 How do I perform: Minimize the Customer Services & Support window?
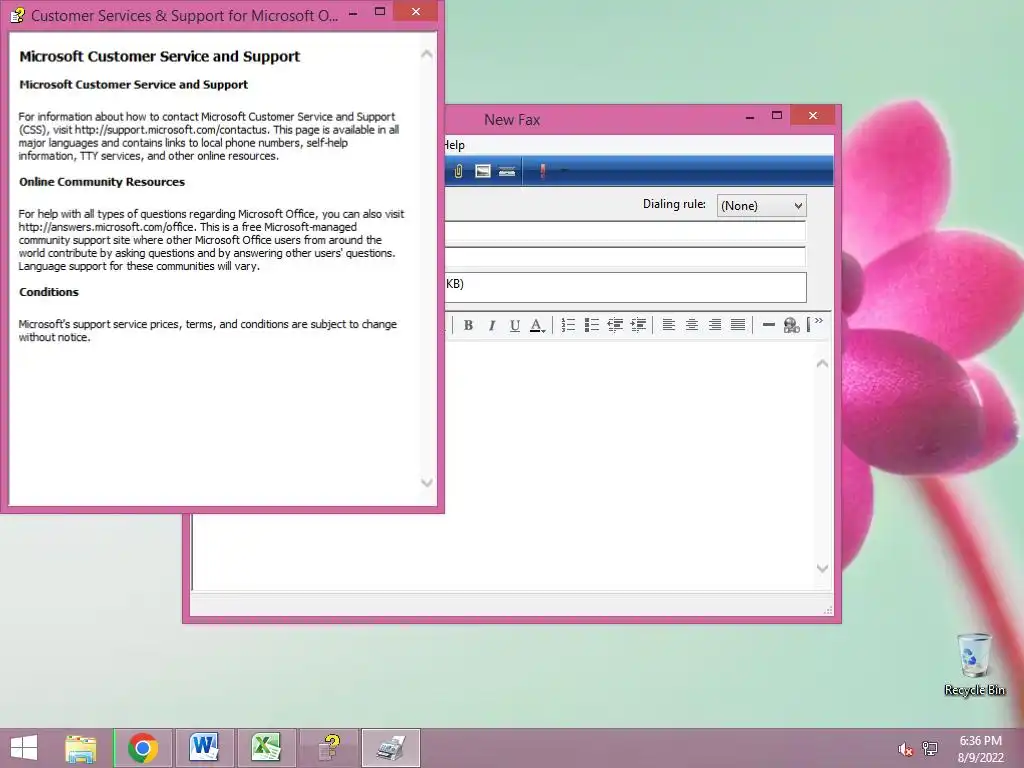click(x=353, y=12)
